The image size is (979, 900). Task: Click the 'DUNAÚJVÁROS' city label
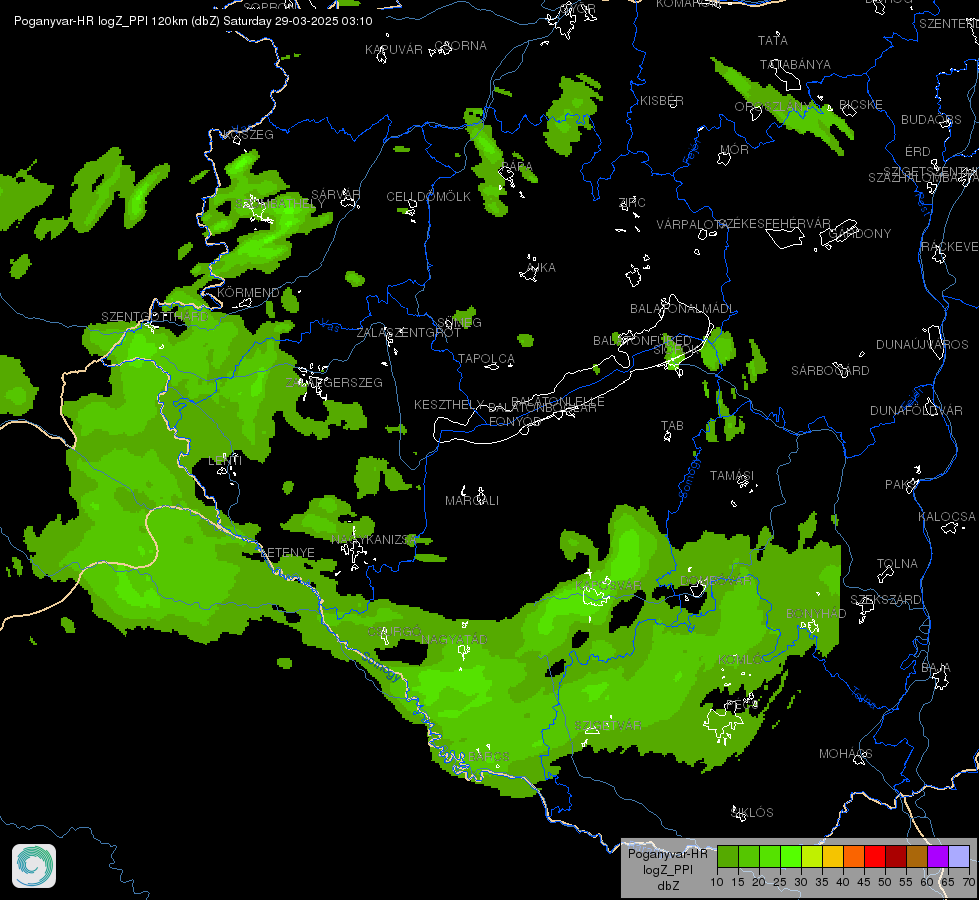(922, 345)
